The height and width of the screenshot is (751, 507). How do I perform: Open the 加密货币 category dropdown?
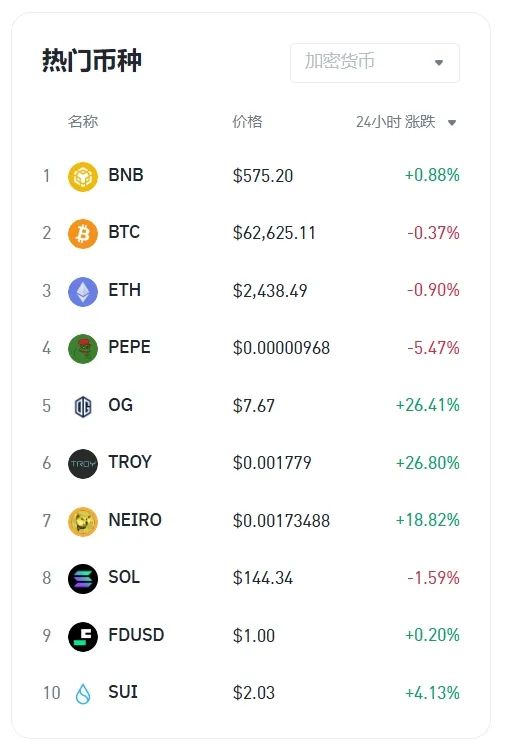pyautogui.click(x=375, y=63)
